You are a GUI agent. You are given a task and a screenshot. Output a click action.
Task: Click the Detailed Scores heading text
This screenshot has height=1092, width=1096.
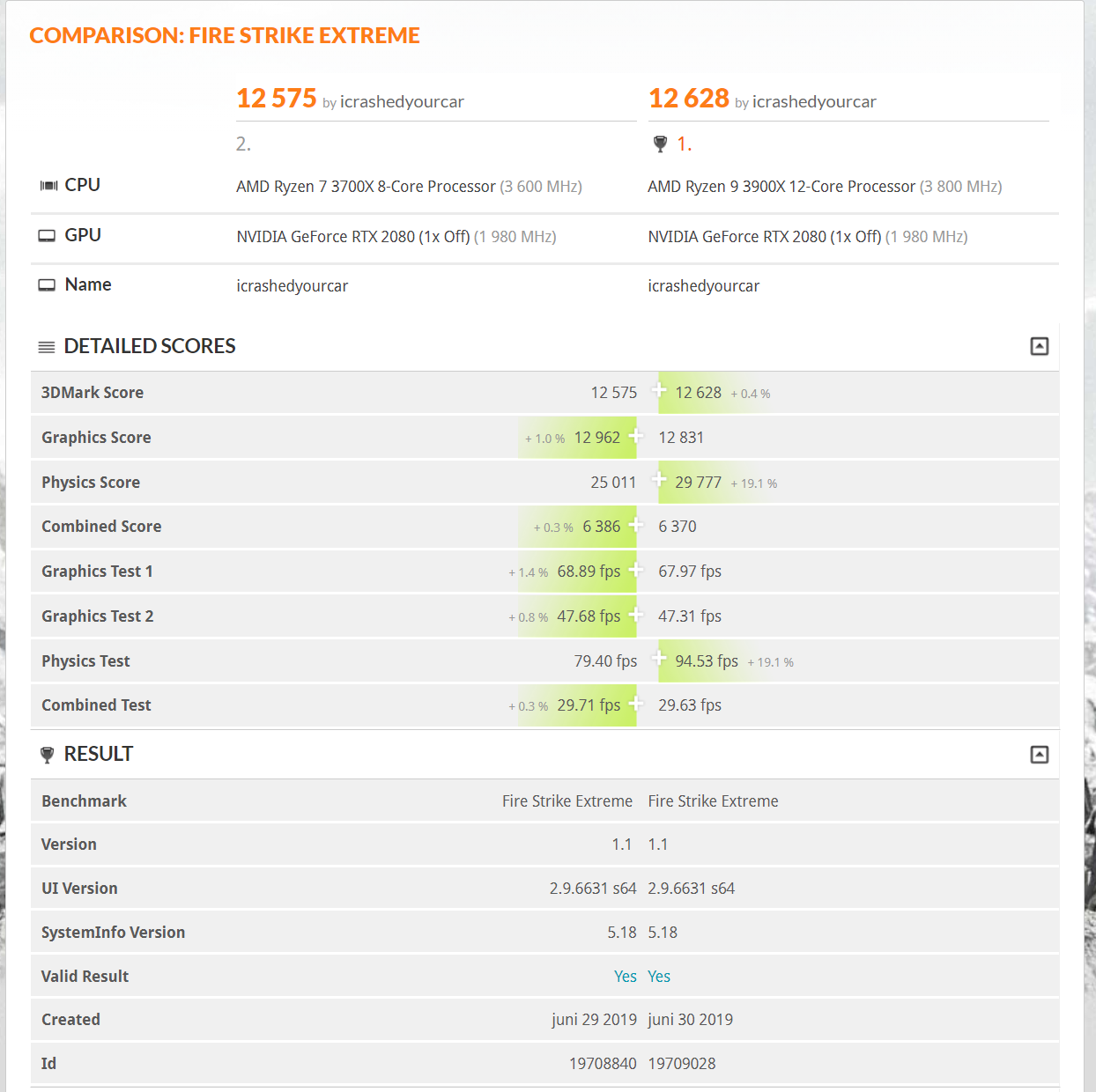pos(150,346)
